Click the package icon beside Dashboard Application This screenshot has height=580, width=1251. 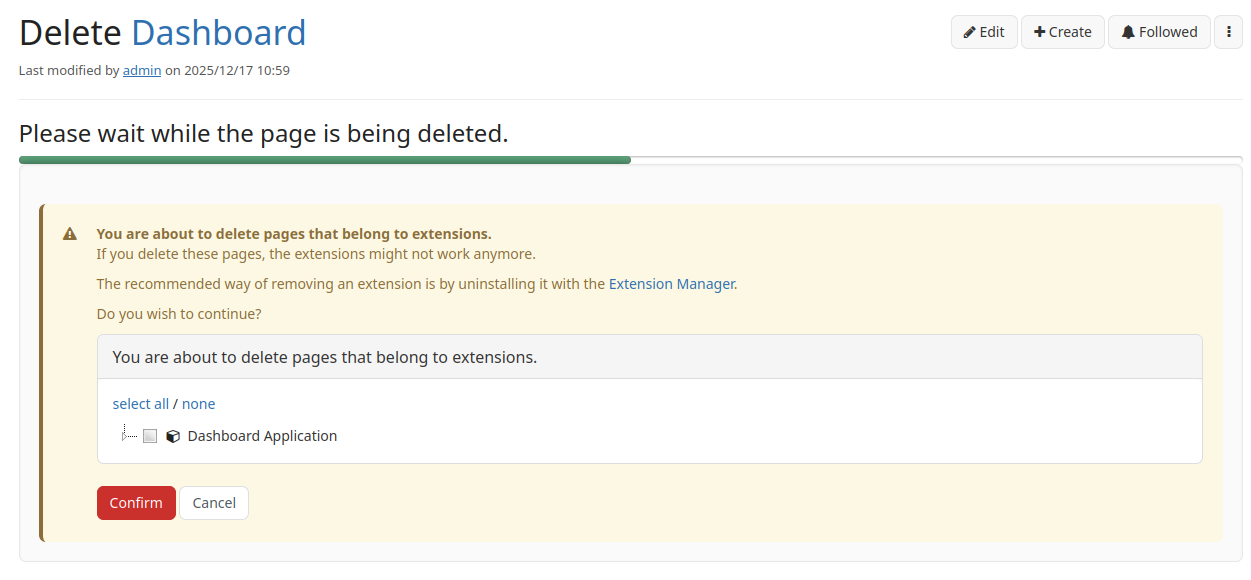[x=173, y=436]
